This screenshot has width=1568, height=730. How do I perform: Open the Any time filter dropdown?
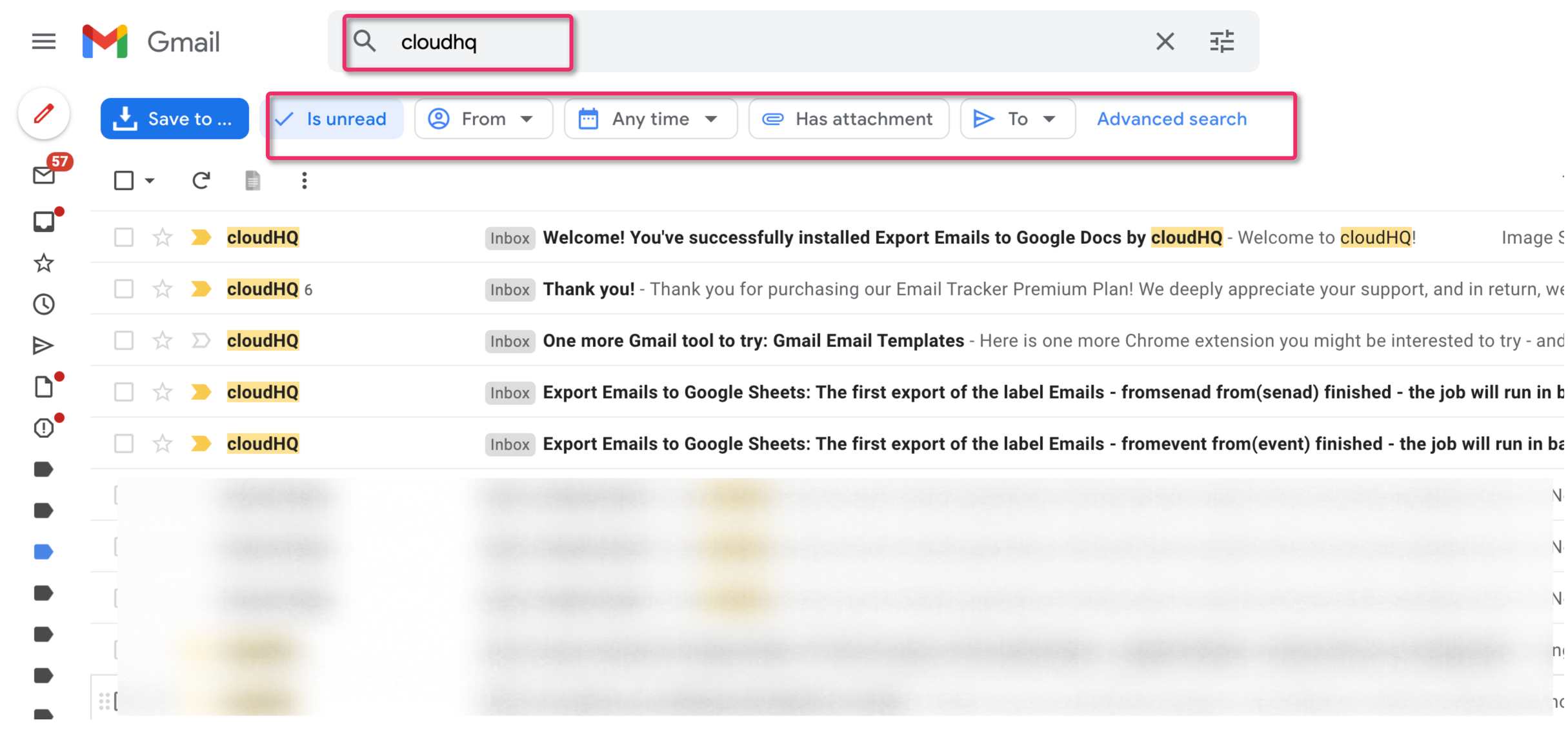click(650, 119)
